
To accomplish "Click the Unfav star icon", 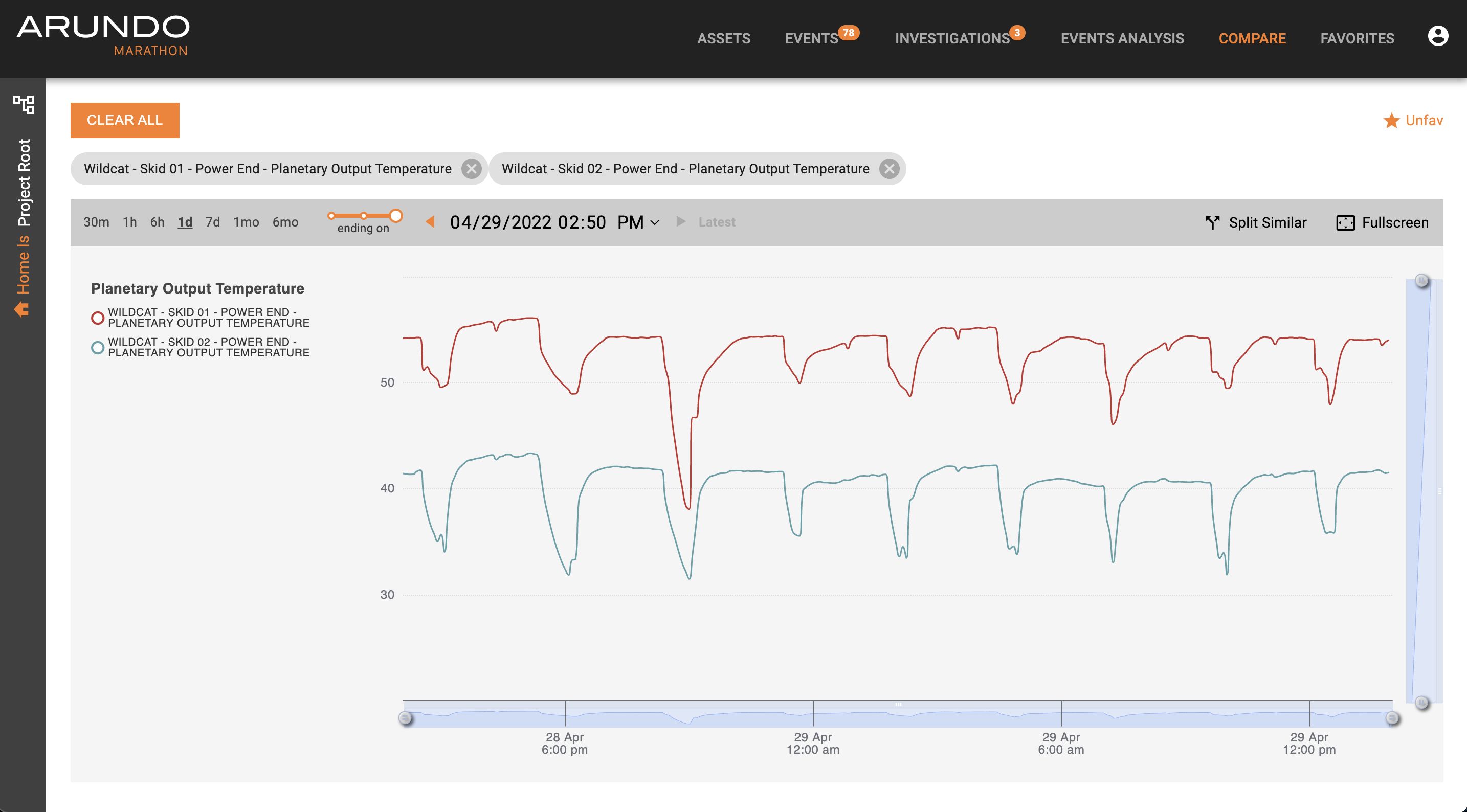I will point(1391,121).
